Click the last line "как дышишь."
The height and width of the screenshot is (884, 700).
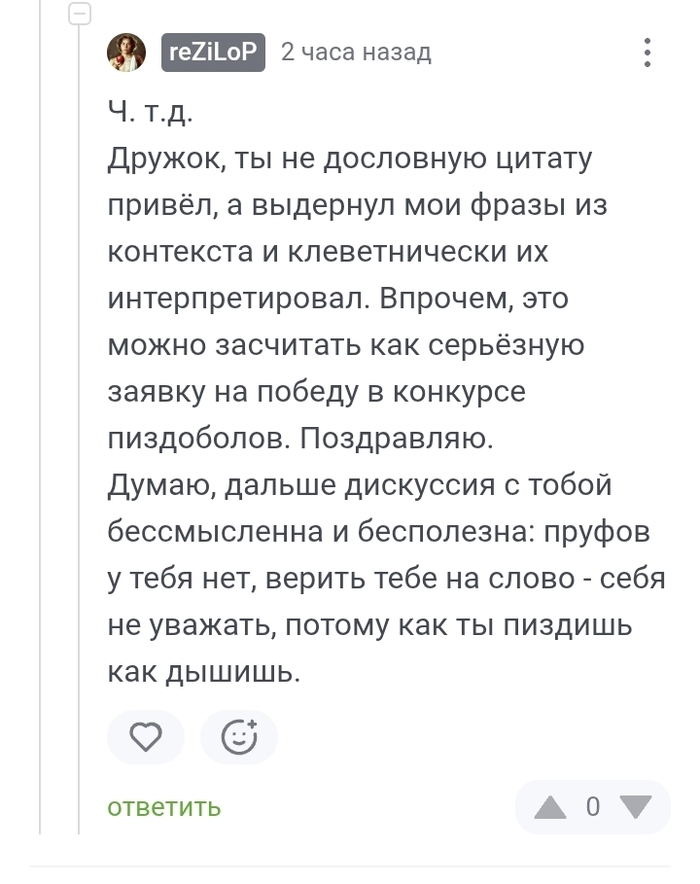204,673
